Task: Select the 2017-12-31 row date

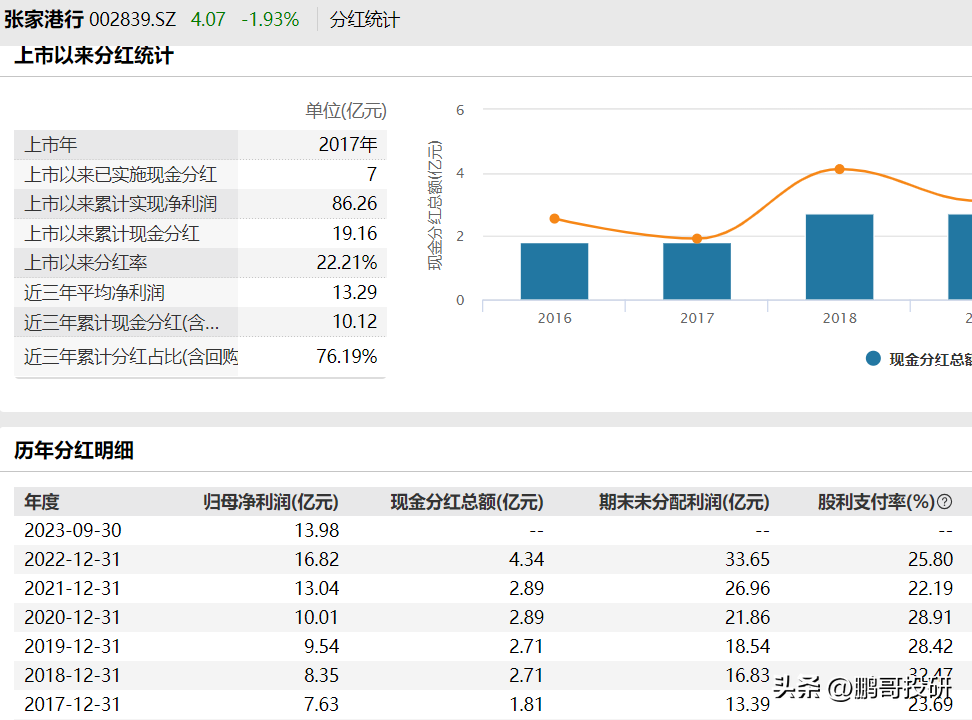Action: pyautogui.click(x=72, y=704)
